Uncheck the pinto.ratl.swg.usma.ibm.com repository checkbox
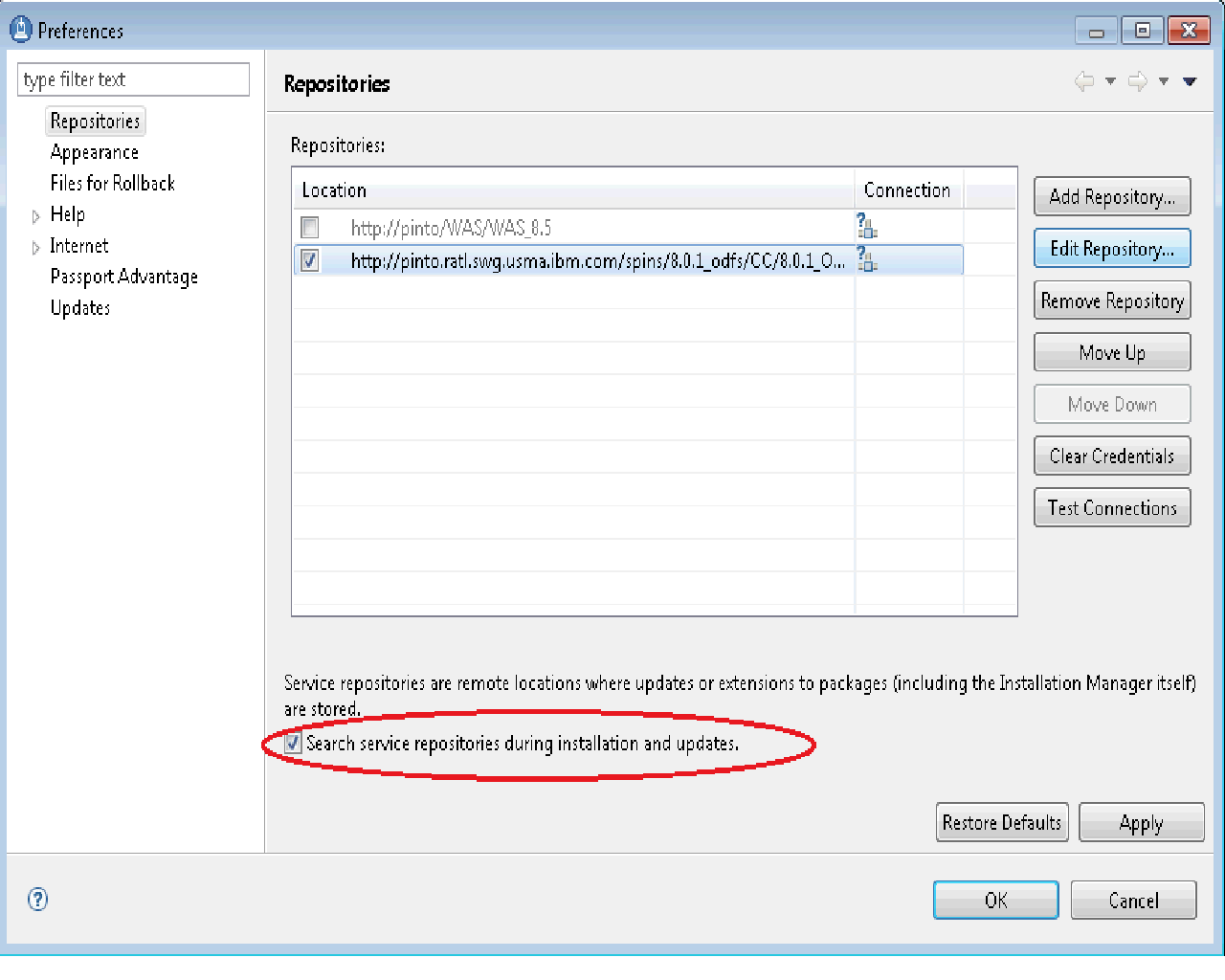 (x=310, y=260)
